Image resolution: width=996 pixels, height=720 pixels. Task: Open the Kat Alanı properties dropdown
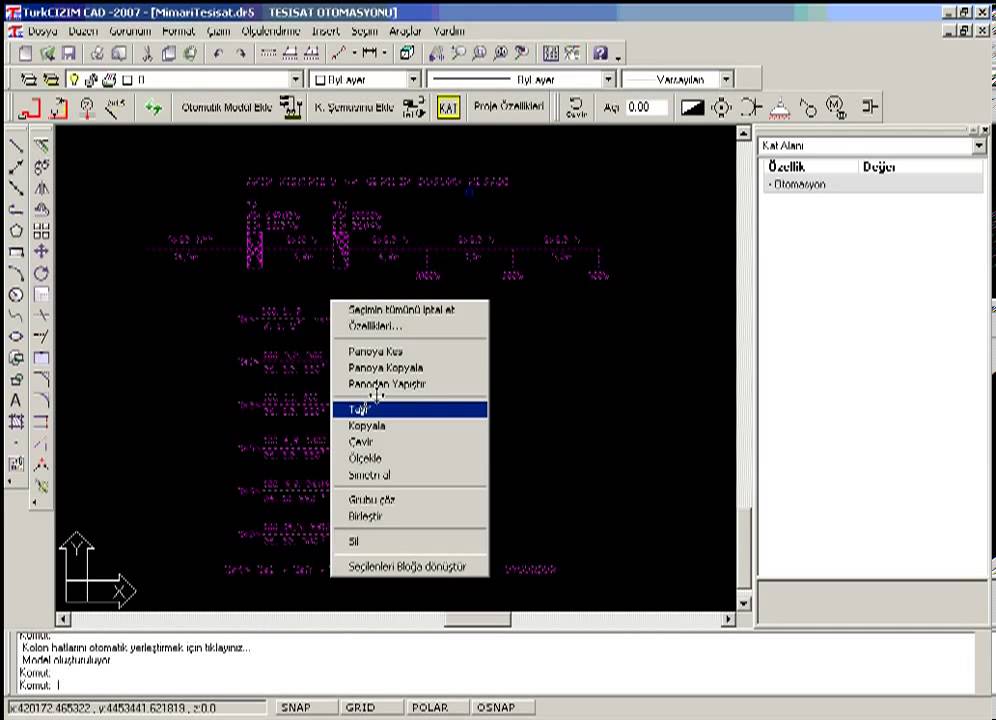point(979,146)
